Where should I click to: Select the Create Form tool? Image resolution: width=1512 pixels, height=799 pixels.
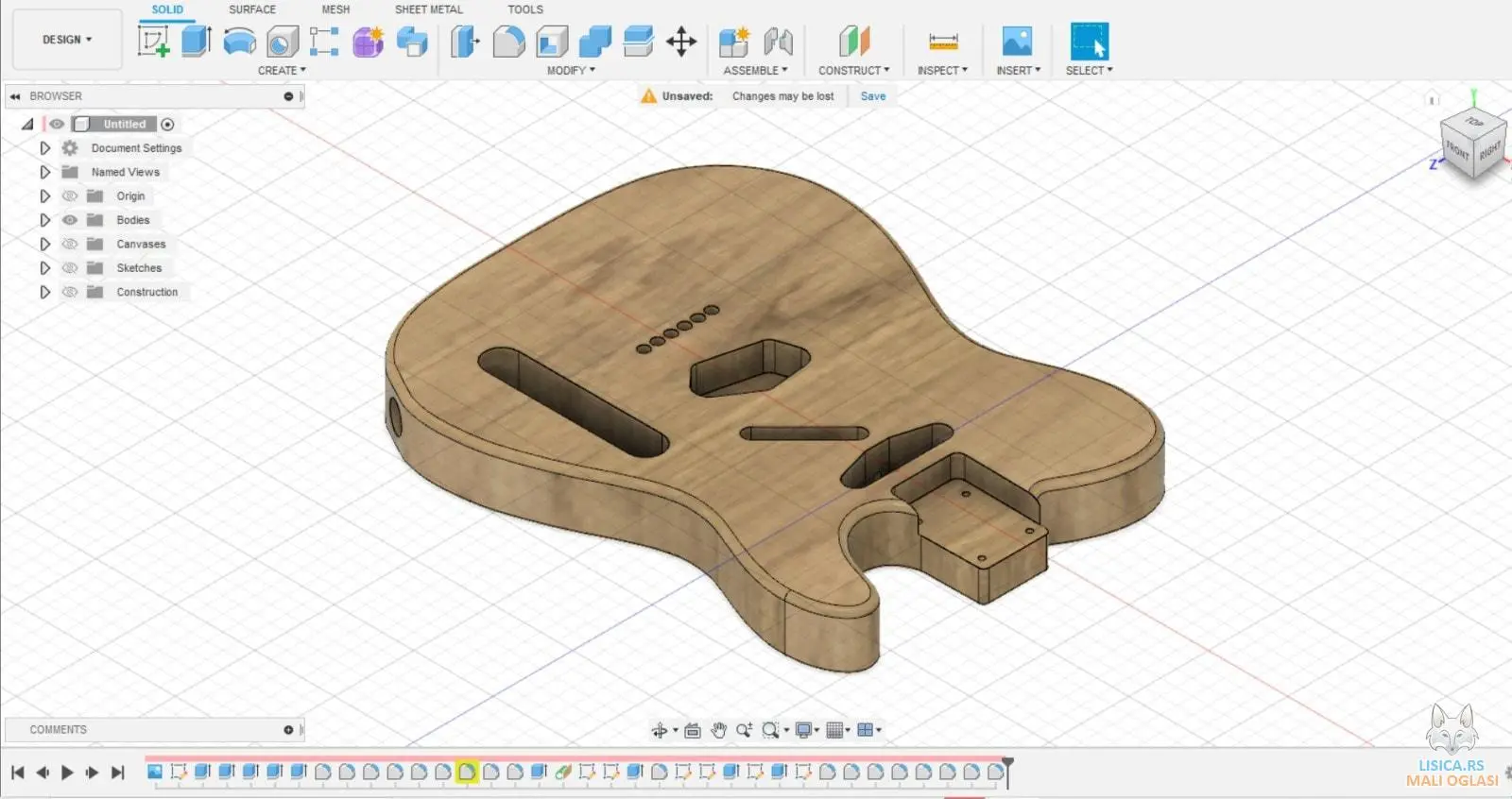(x=368, y=42)
